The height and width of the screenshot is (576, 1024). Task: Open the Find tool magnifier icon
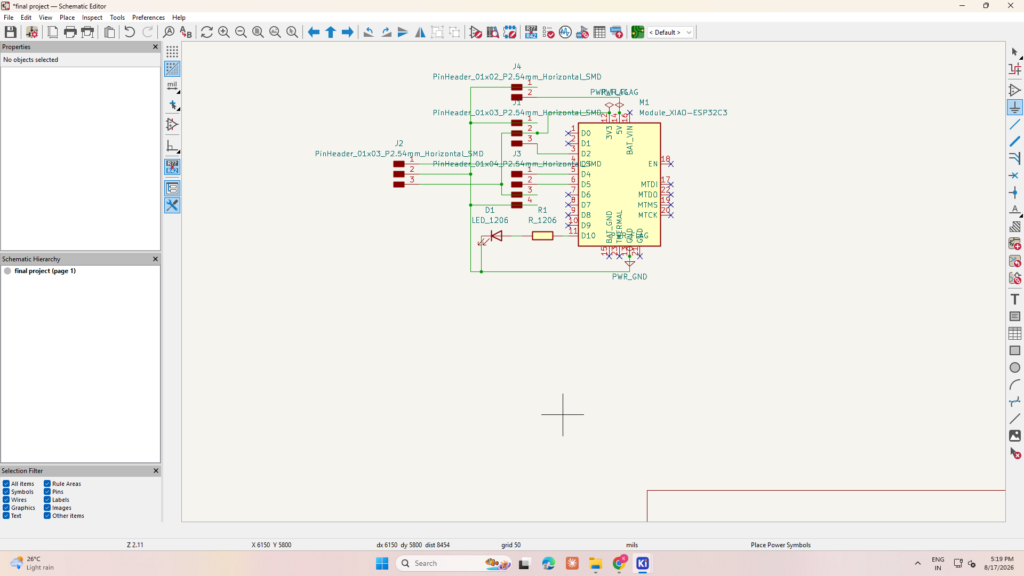pos(168,32)
